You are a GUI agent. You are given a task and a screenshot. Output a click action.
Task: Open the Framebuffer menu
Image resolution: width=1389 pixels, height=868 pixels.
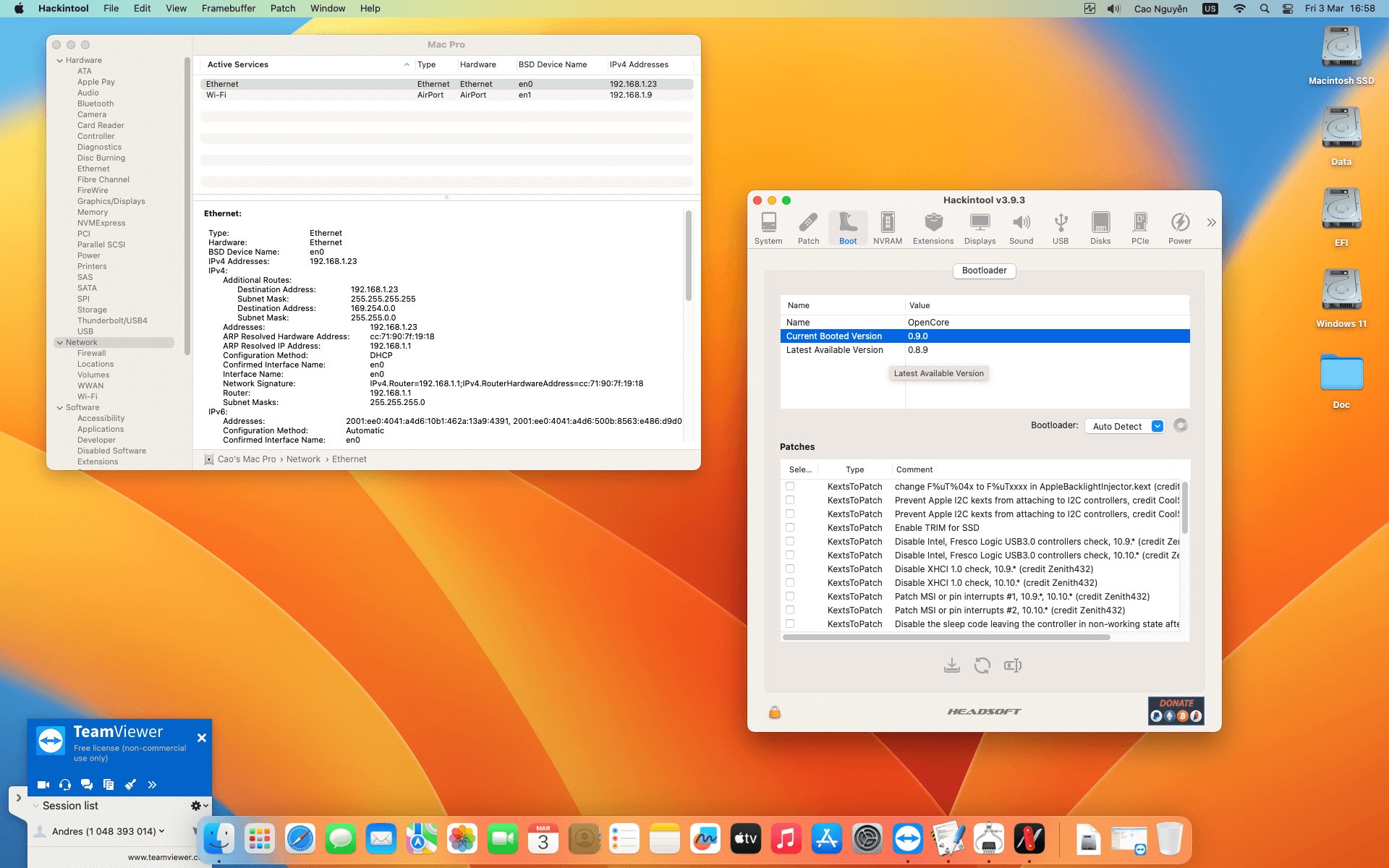228,9
